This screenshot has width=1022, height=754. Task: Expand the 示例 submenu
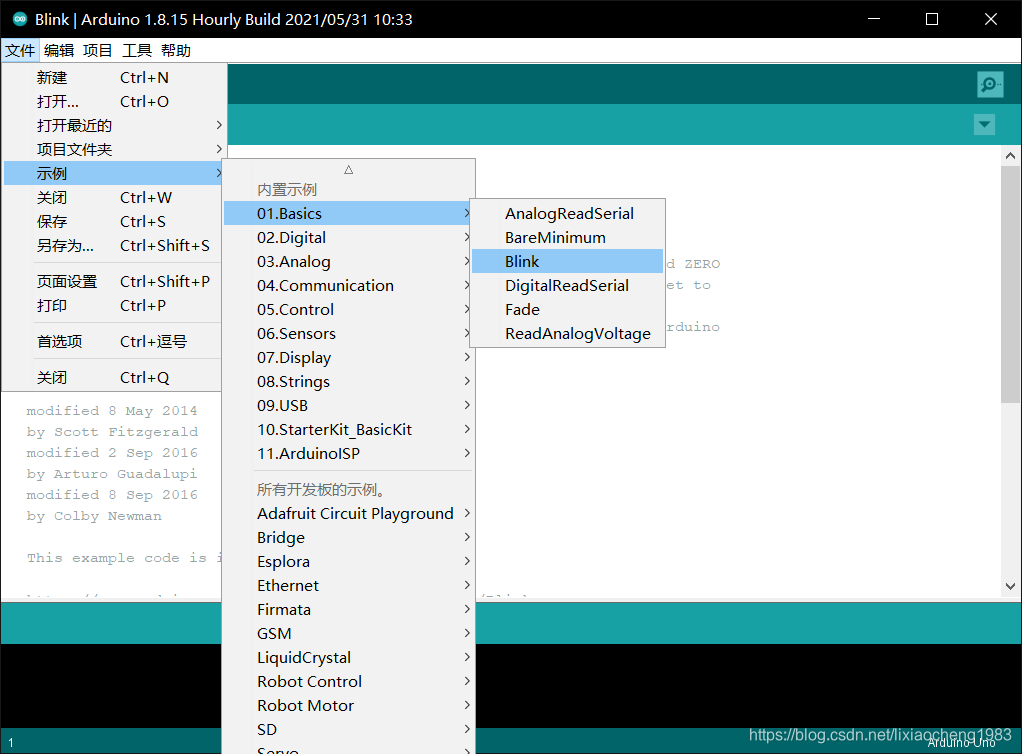(114, 173)
